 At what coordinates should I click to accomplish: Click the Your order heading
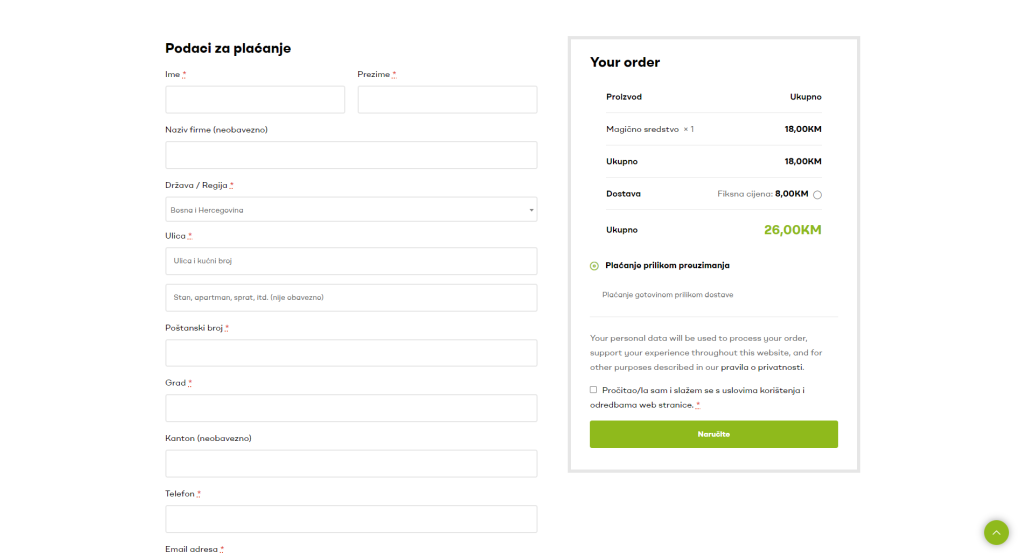pyautogui.click(x=625, y=62)
